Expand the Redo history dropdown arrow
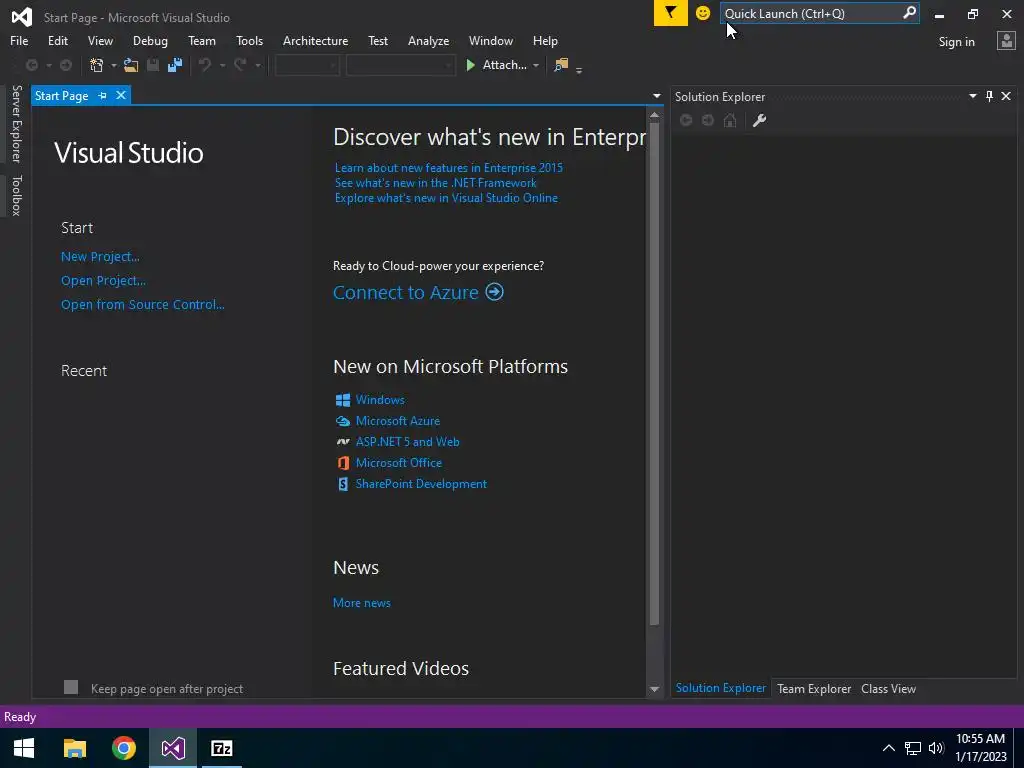 coord(258,65)
